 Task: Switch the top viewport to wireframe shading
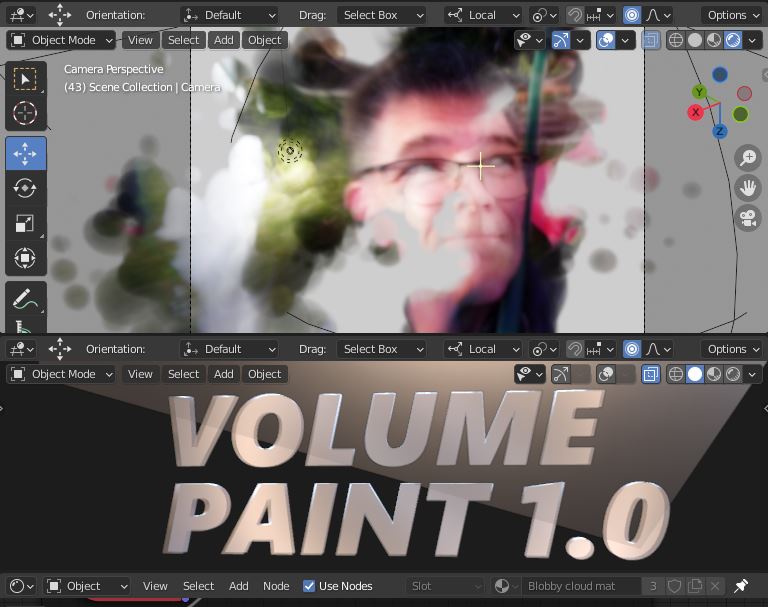point(676,40)
